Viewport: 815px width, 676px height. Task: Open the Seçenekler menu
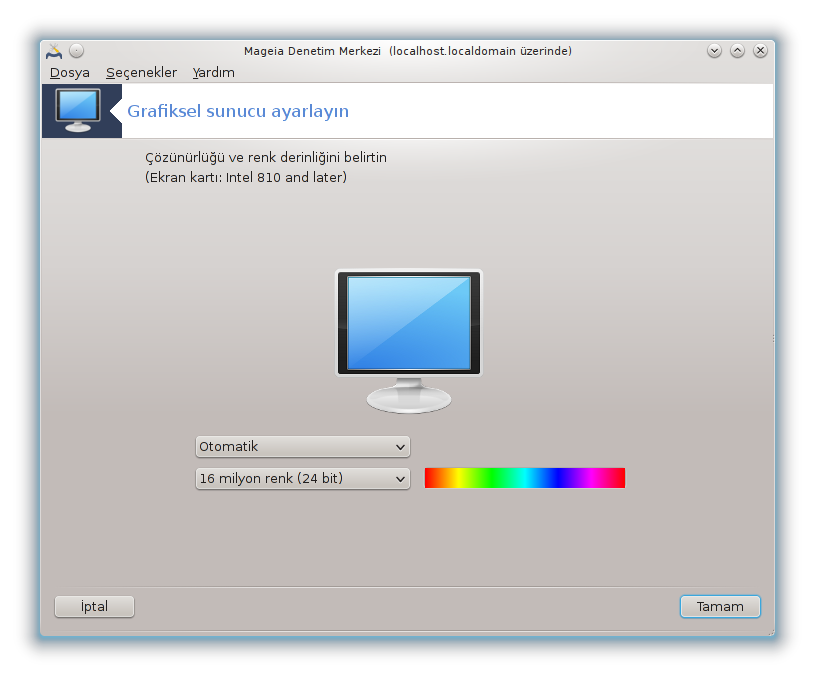pyautogui.click(x=141, y=72)
